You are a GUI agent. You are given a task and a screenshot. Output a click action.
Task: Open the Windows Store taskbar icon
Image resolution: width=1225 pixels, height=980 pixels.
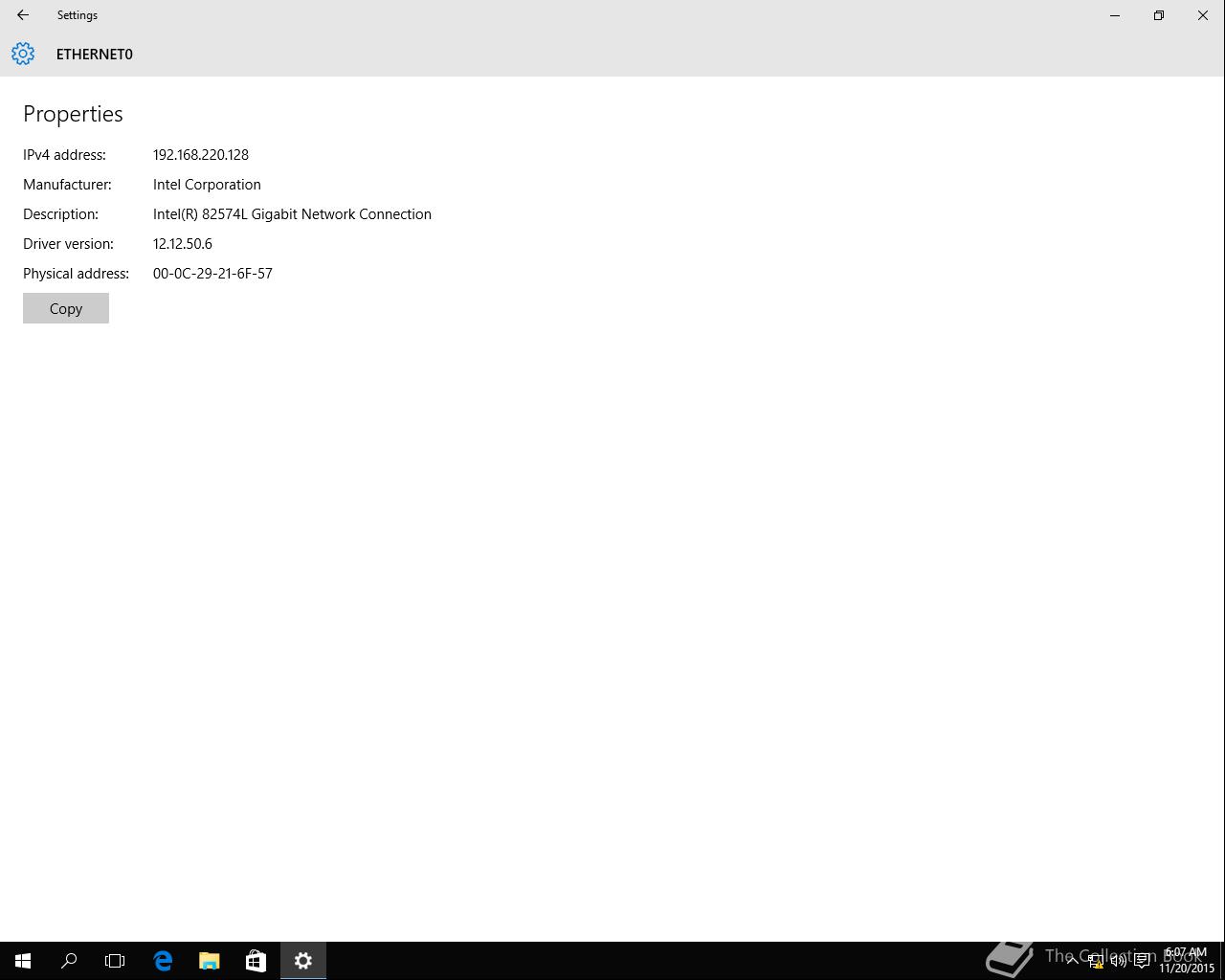pyautogui.click(x=256, y=961)
